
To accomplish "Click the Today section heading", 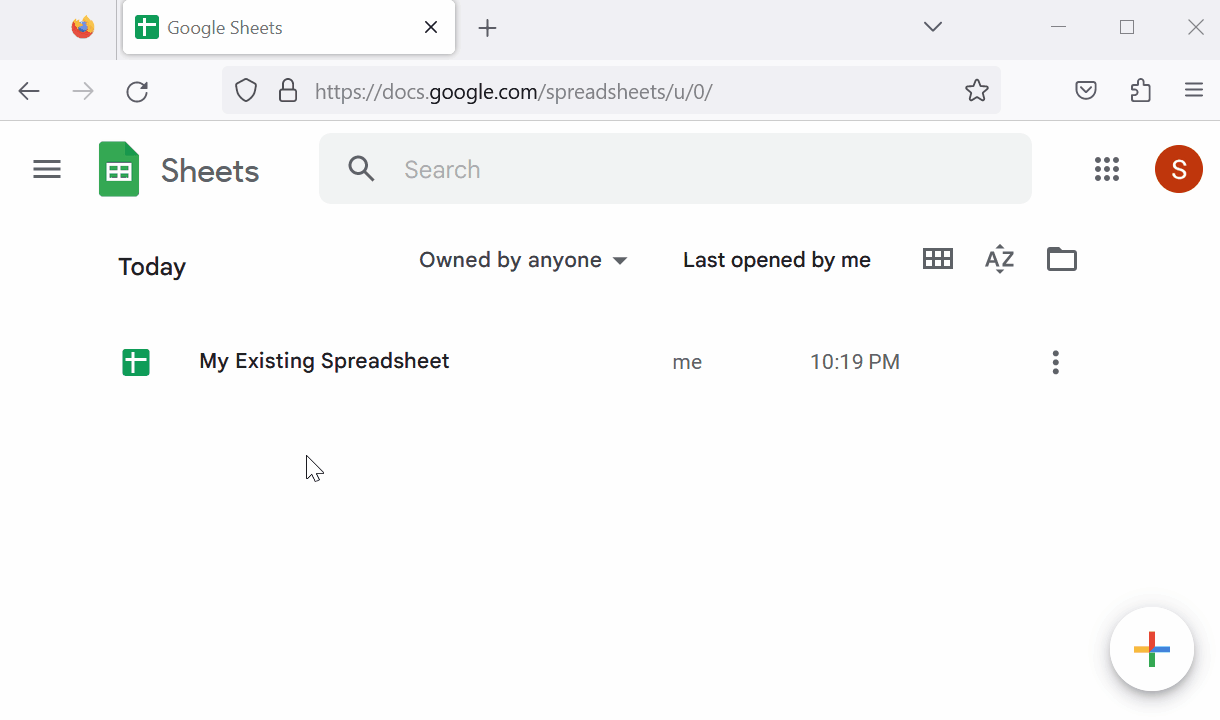I will 152,267.
